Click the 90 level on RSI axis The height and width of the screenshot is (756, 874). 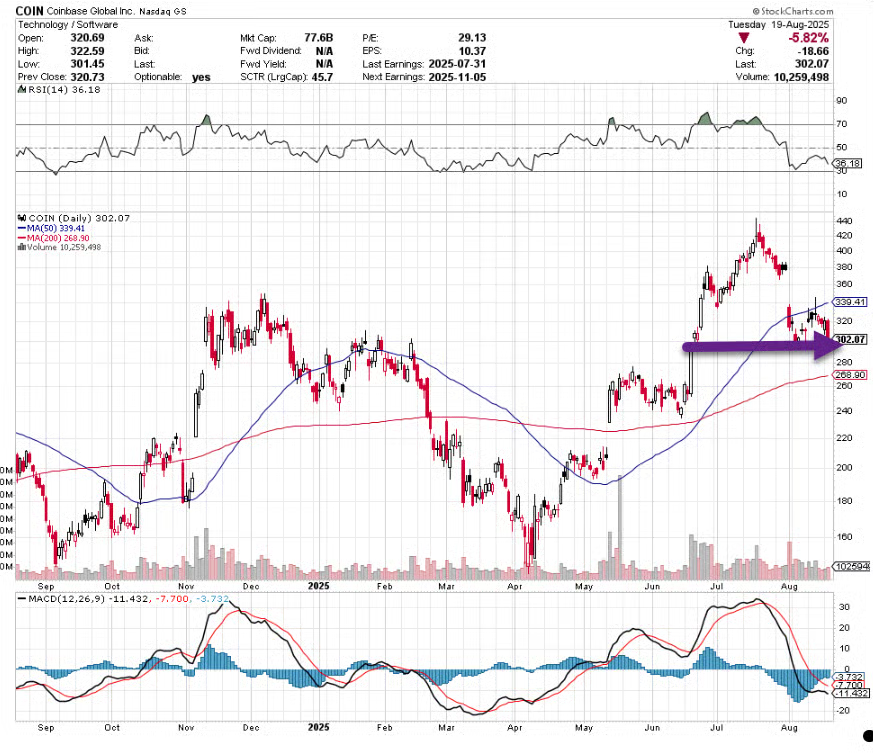click(841, 101)
